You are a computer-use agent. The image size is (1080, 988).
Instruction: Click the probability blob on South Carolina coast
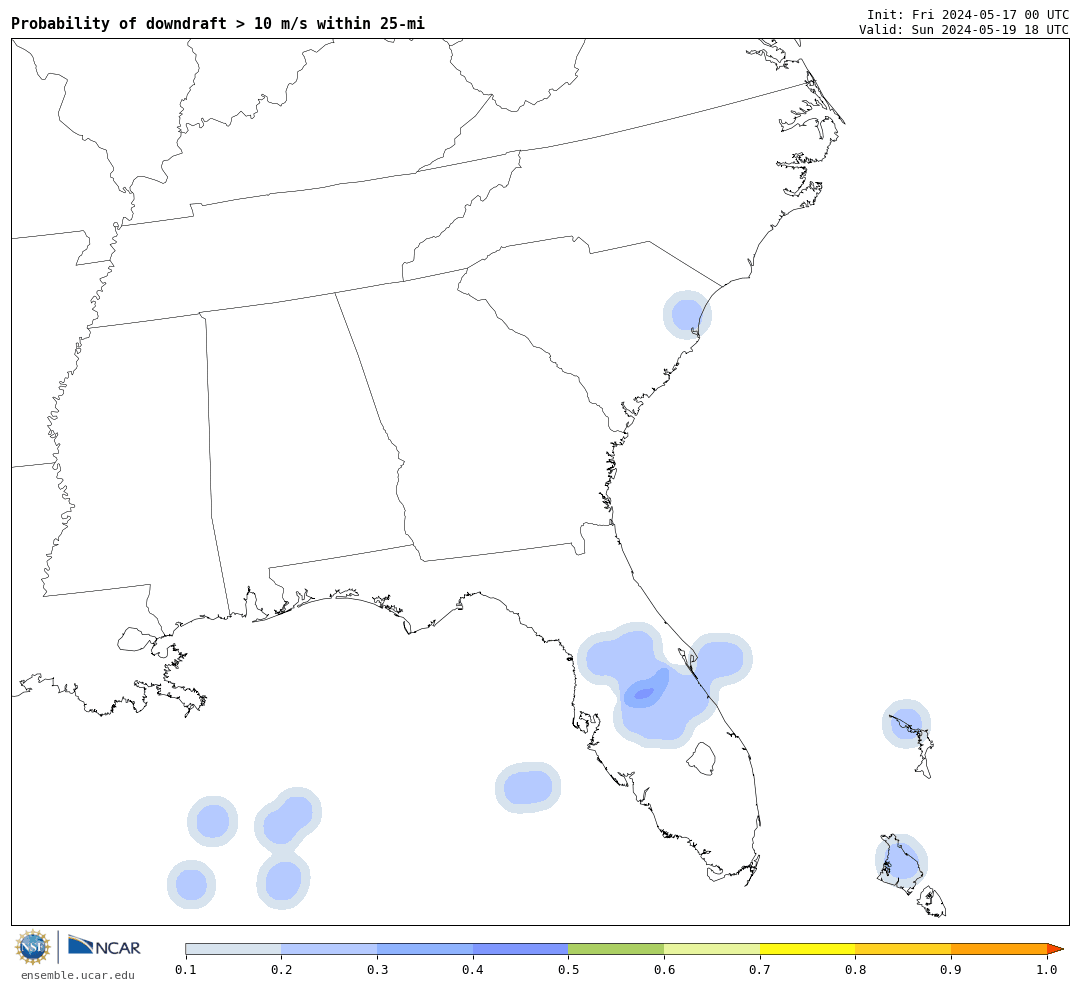(x=687, y=315)
